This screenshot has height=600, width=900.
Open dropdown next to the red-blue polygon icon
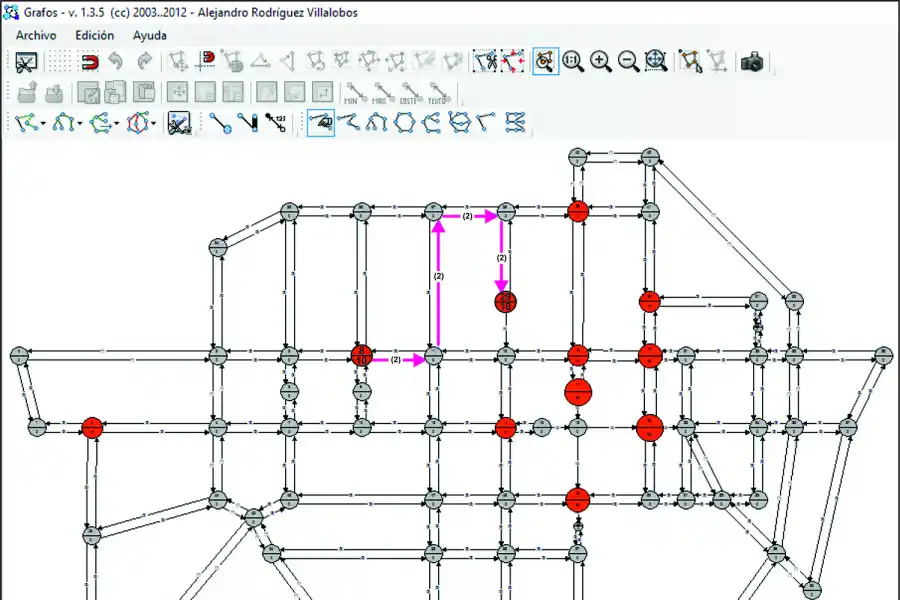click(x=155, y=124)
